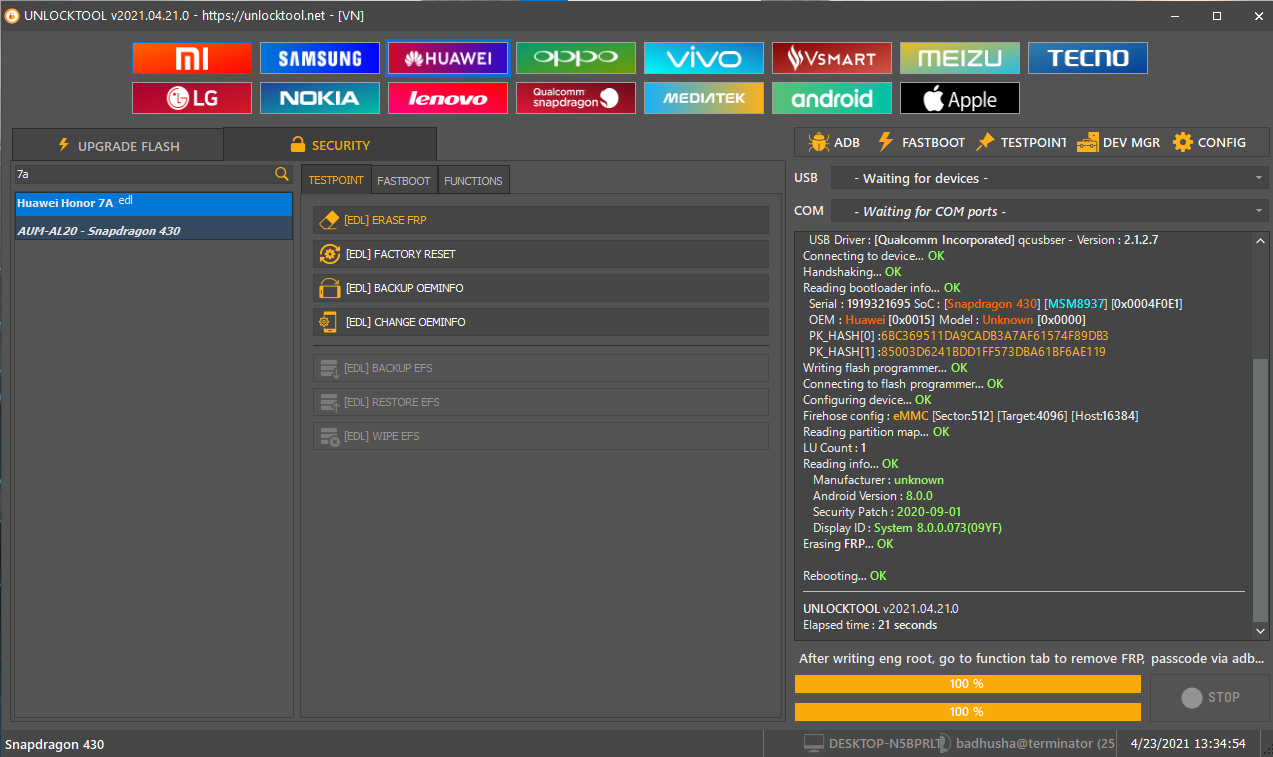This screenshot has width=1273, height=757.
Task: Open ADB tools with bug icon
Action: [834, 142]
